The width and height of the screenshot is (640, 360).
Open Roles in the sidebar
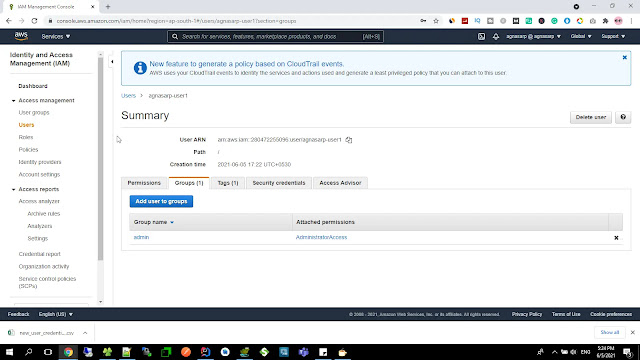(26, 137)
